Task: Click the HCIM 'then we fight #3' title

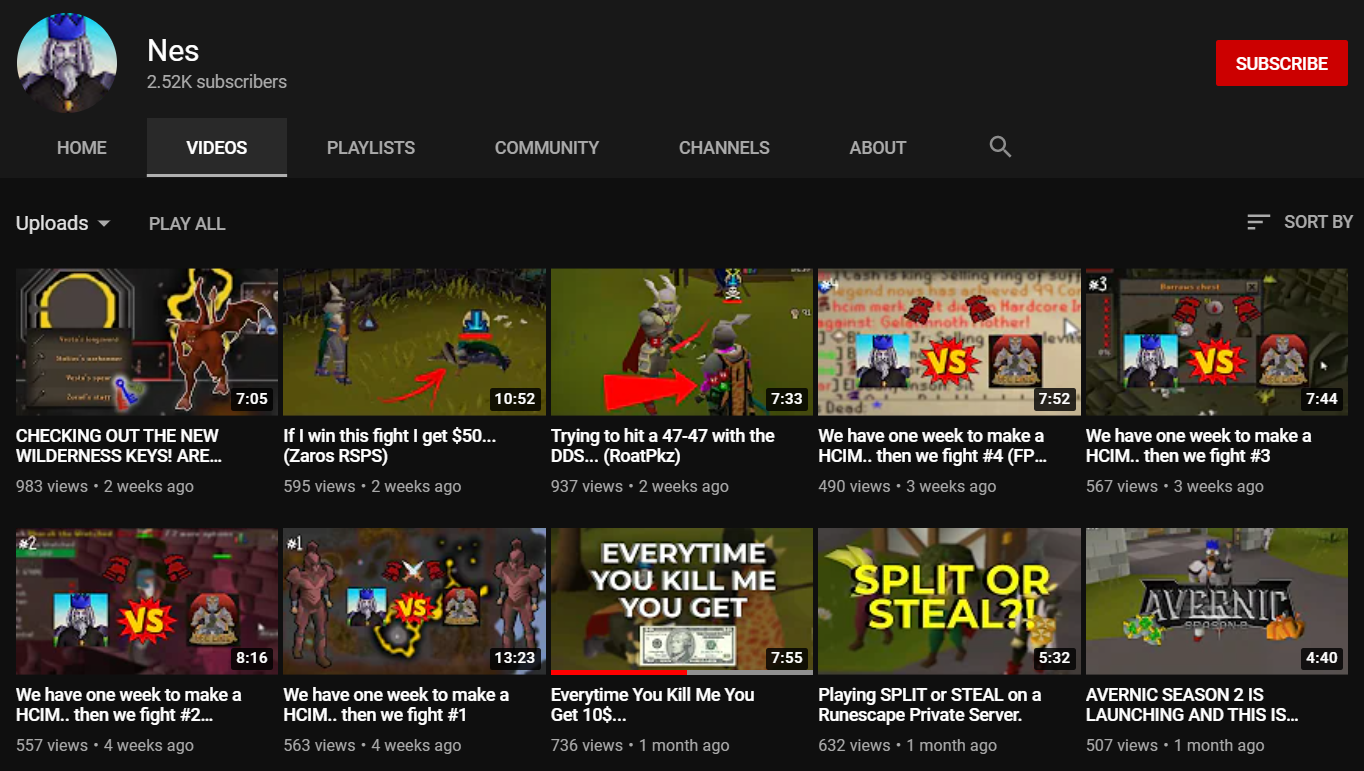Action: click(x=1199, y=446)
